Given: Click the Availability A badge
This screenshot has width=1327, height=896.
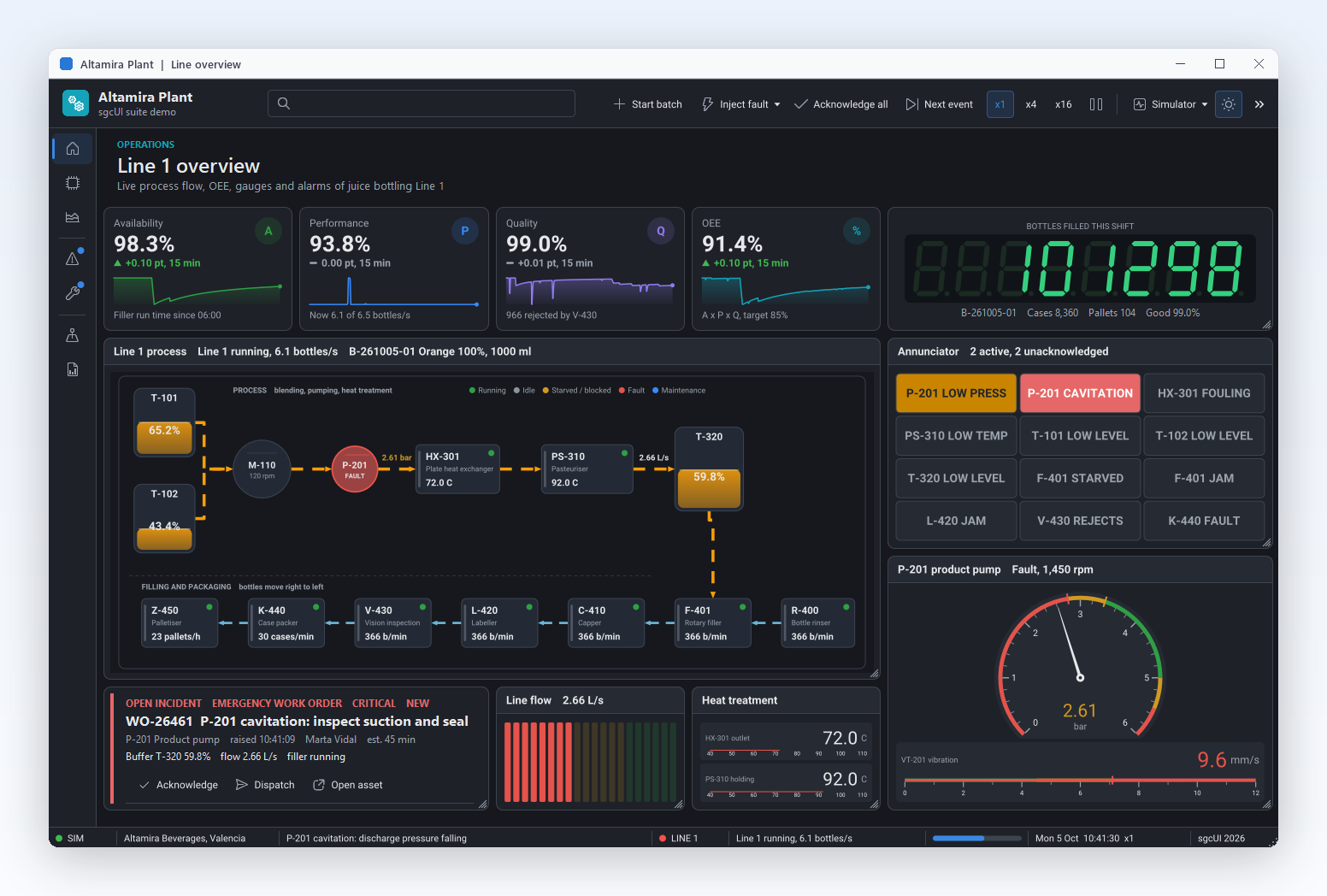Looking at the screenshot, I should [268, 231].
